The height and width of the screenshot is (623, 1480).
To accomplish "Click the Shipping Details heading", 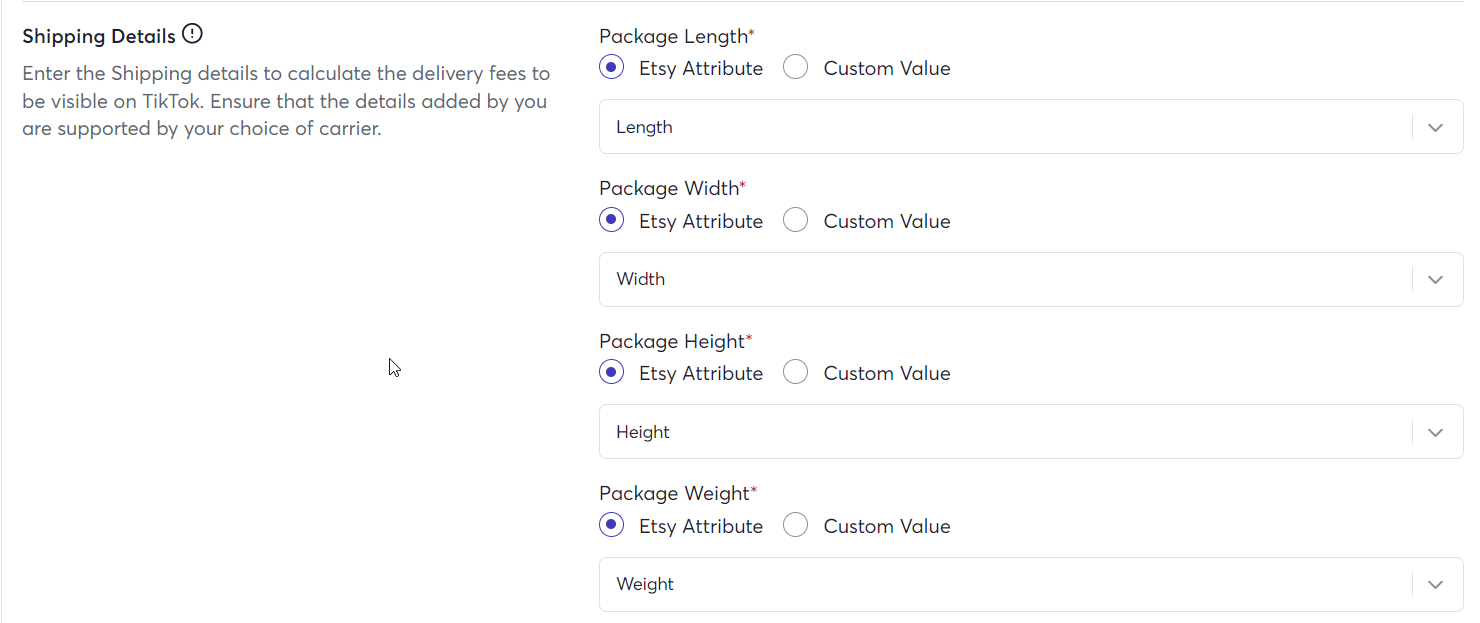I will coord(99,36).
